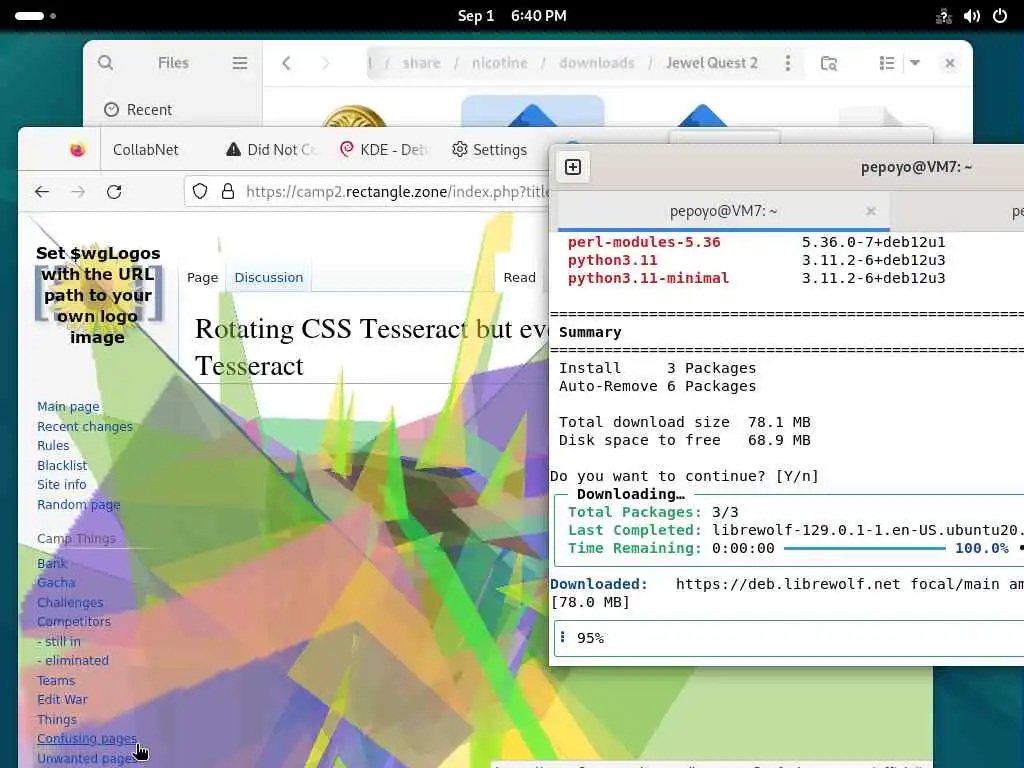
Task: Open the Files path bar kebab menu
Action: coord(788,63)
